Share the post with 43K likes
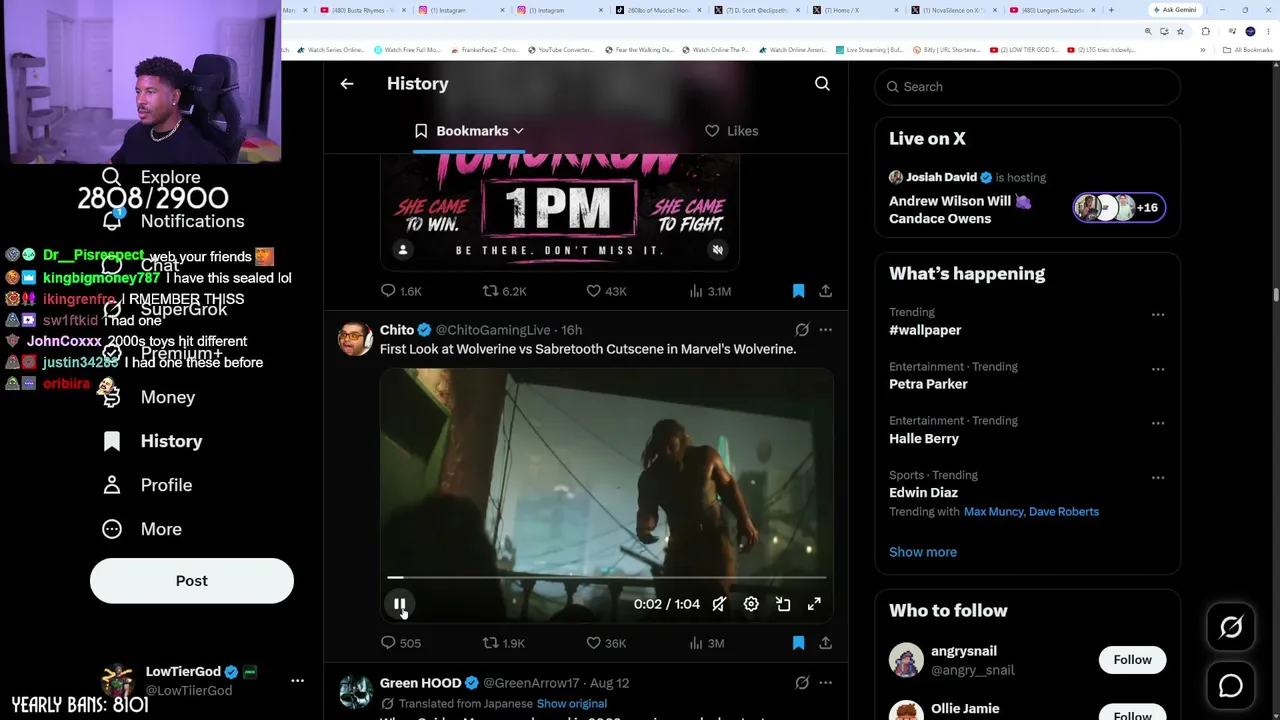Viewport: 1280px width, 720px height. click(825, 291)
